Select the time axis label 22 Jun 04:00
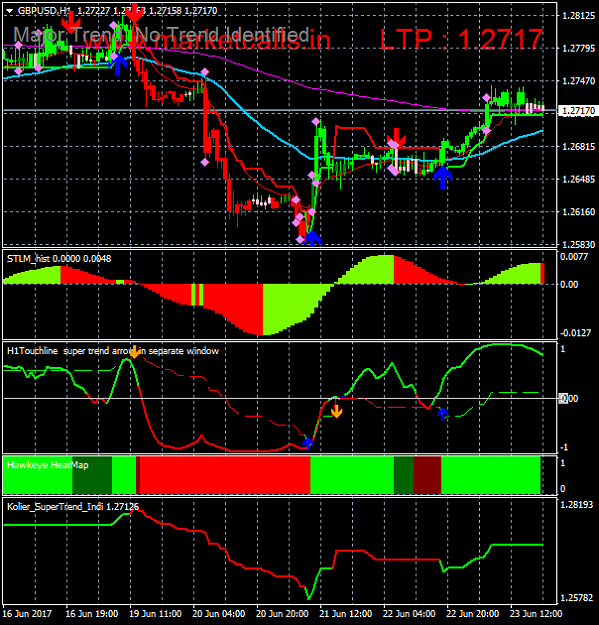599x625 pixels. [x=409, y=613]
